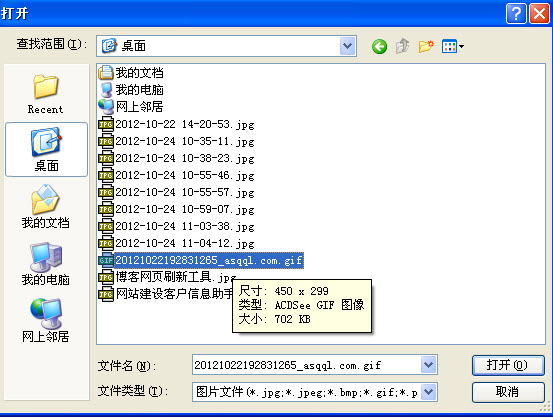
Task: Select 桌面 in the places sidebar
Action: [46, 150]
